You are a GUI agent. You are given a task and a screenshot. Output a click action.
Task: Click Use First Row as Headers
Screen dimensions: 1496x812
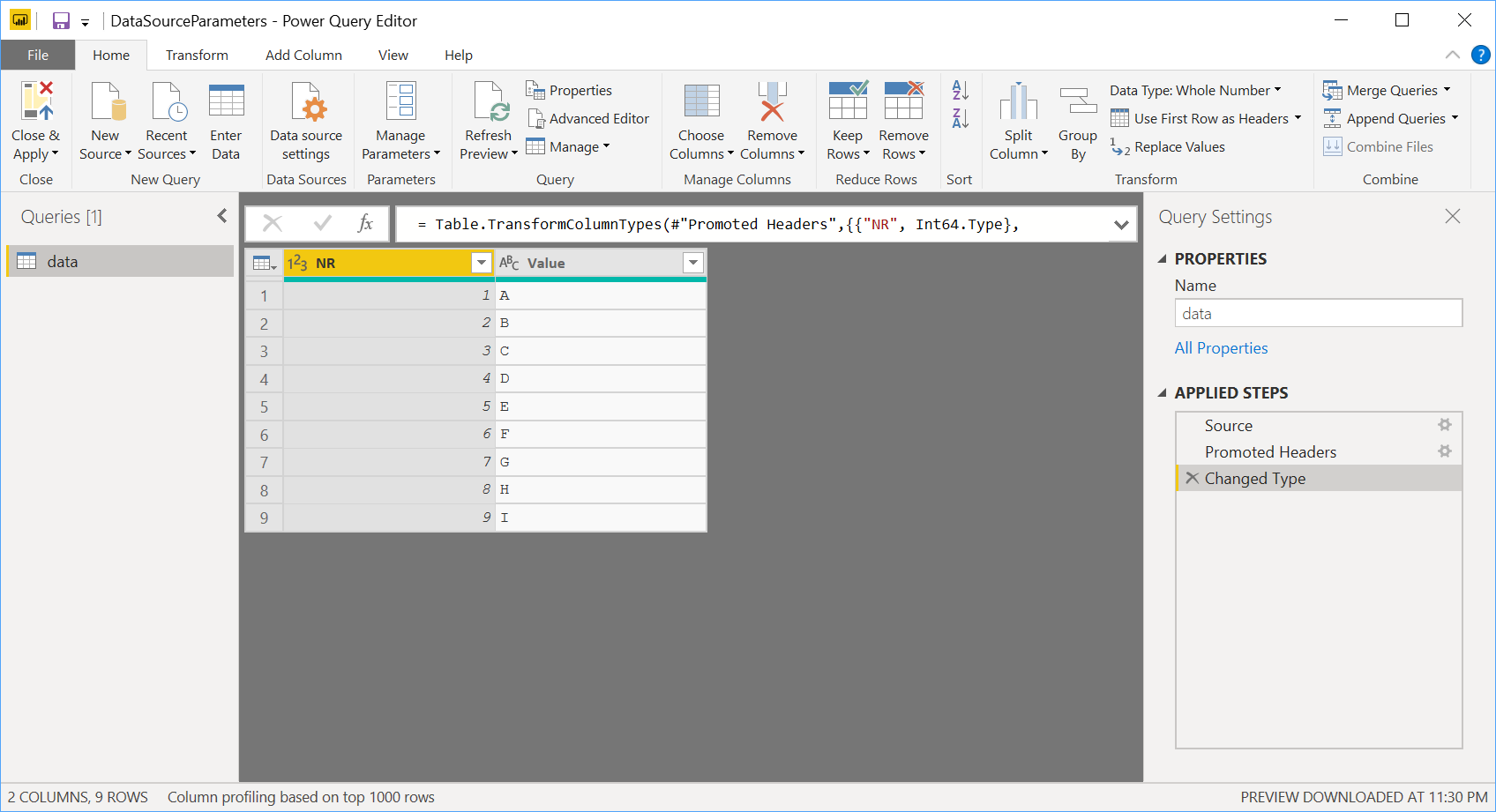1205,119
